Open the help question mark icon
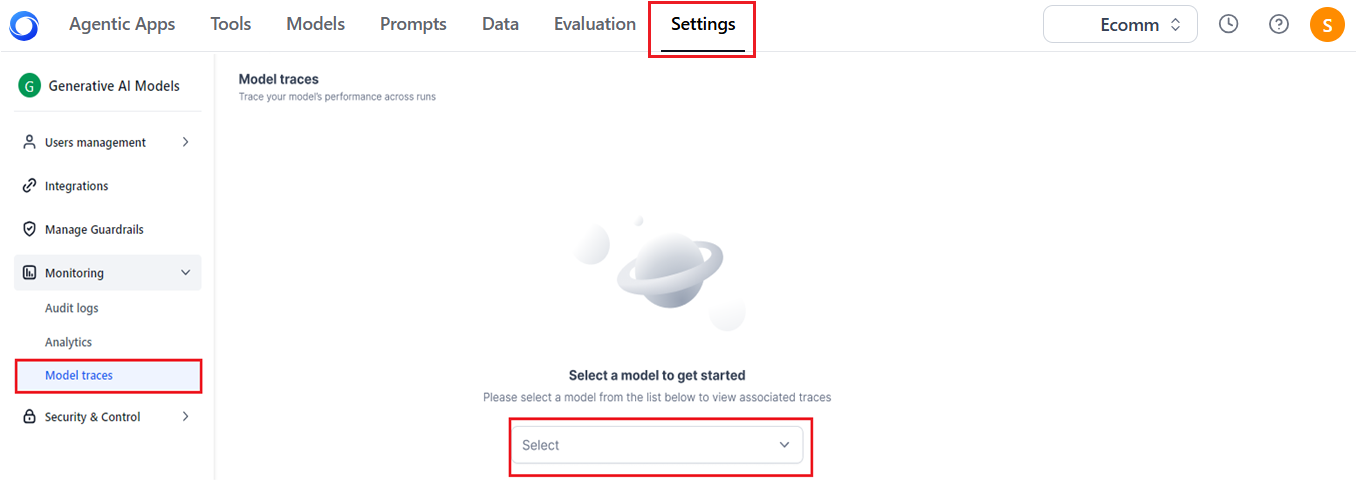 (1278, 24)
